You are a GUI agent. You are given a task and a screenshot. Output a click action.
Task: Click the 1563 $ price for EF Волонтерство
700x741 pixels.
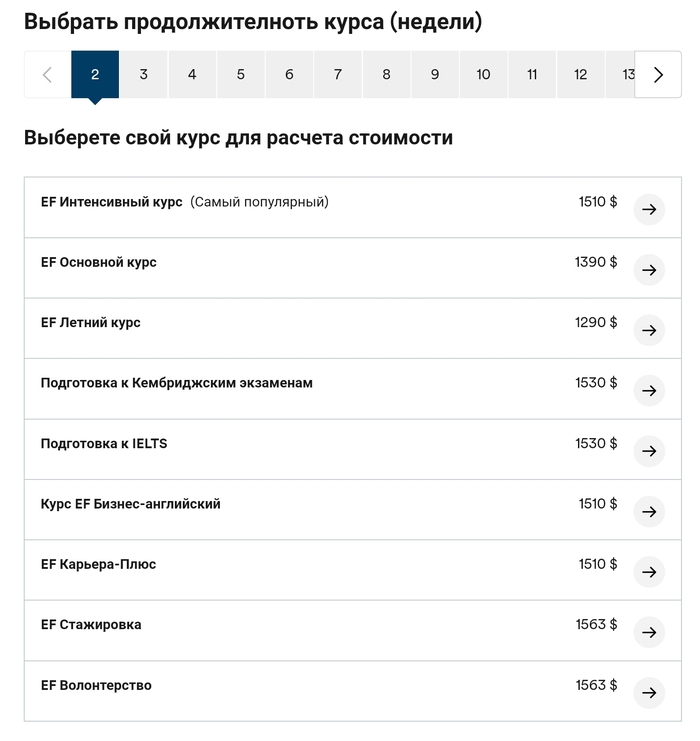click(596, 686)
